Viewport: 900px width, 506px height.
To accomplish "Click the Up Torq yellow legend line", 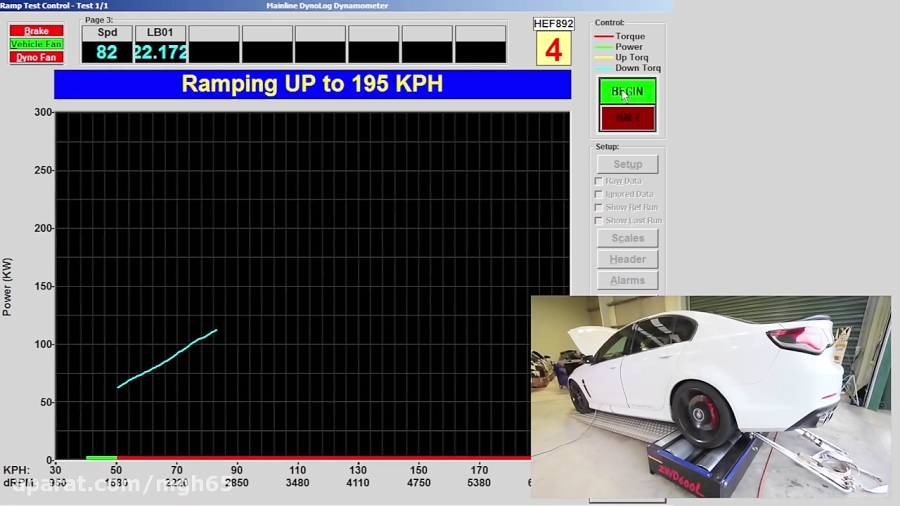I will [604, 57].
